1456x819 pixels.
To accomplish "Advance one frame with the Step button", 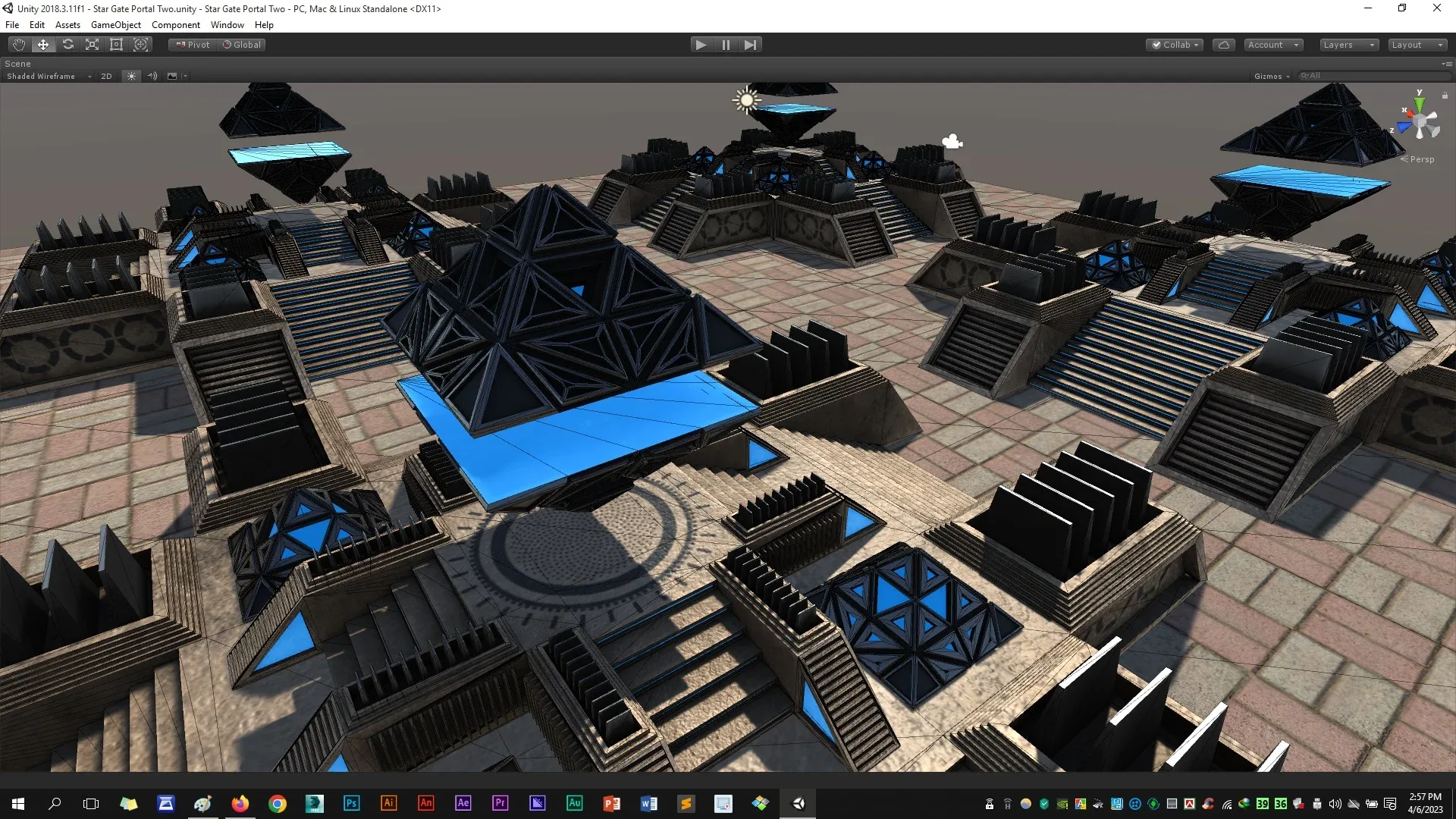I will click(x=750, y=45).
